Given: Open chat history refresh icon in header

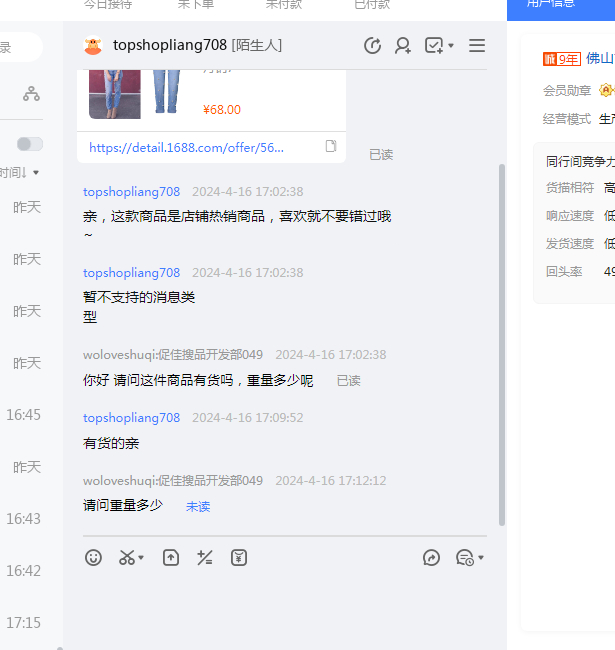Looking at the screenshot, I should 372,46.
